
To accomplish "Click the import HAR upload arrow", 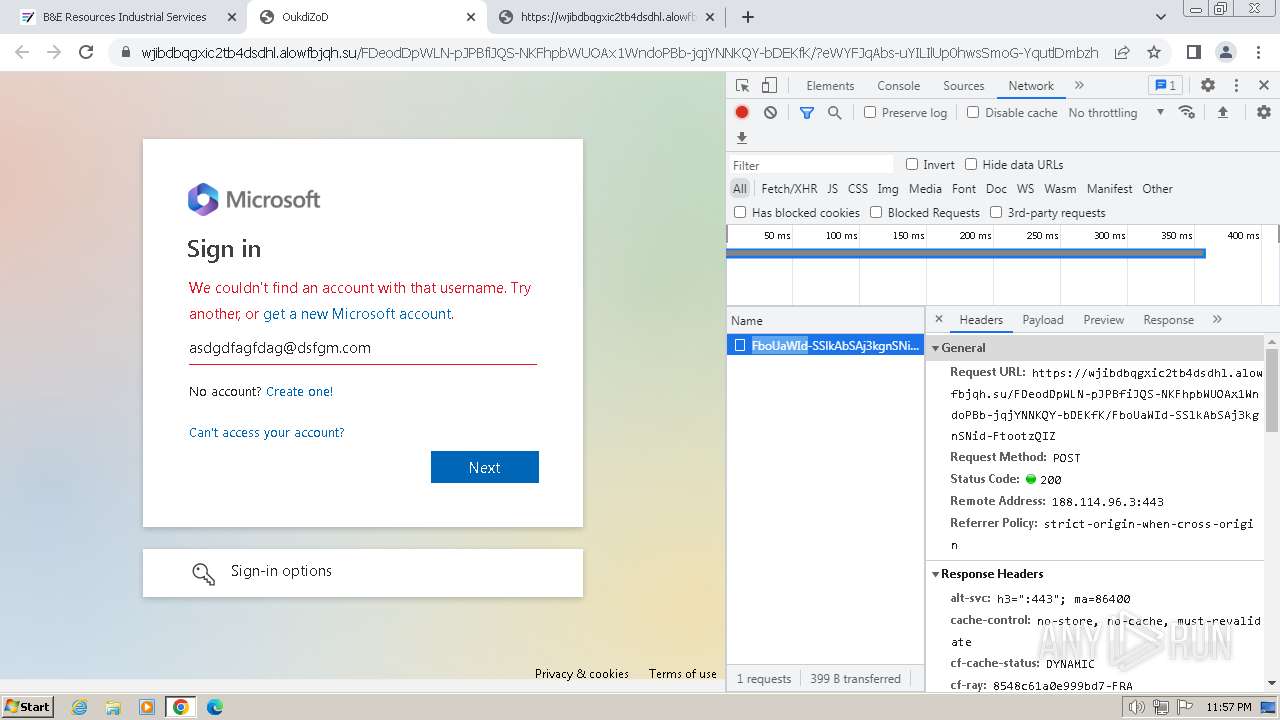I will coord(1222,112).
